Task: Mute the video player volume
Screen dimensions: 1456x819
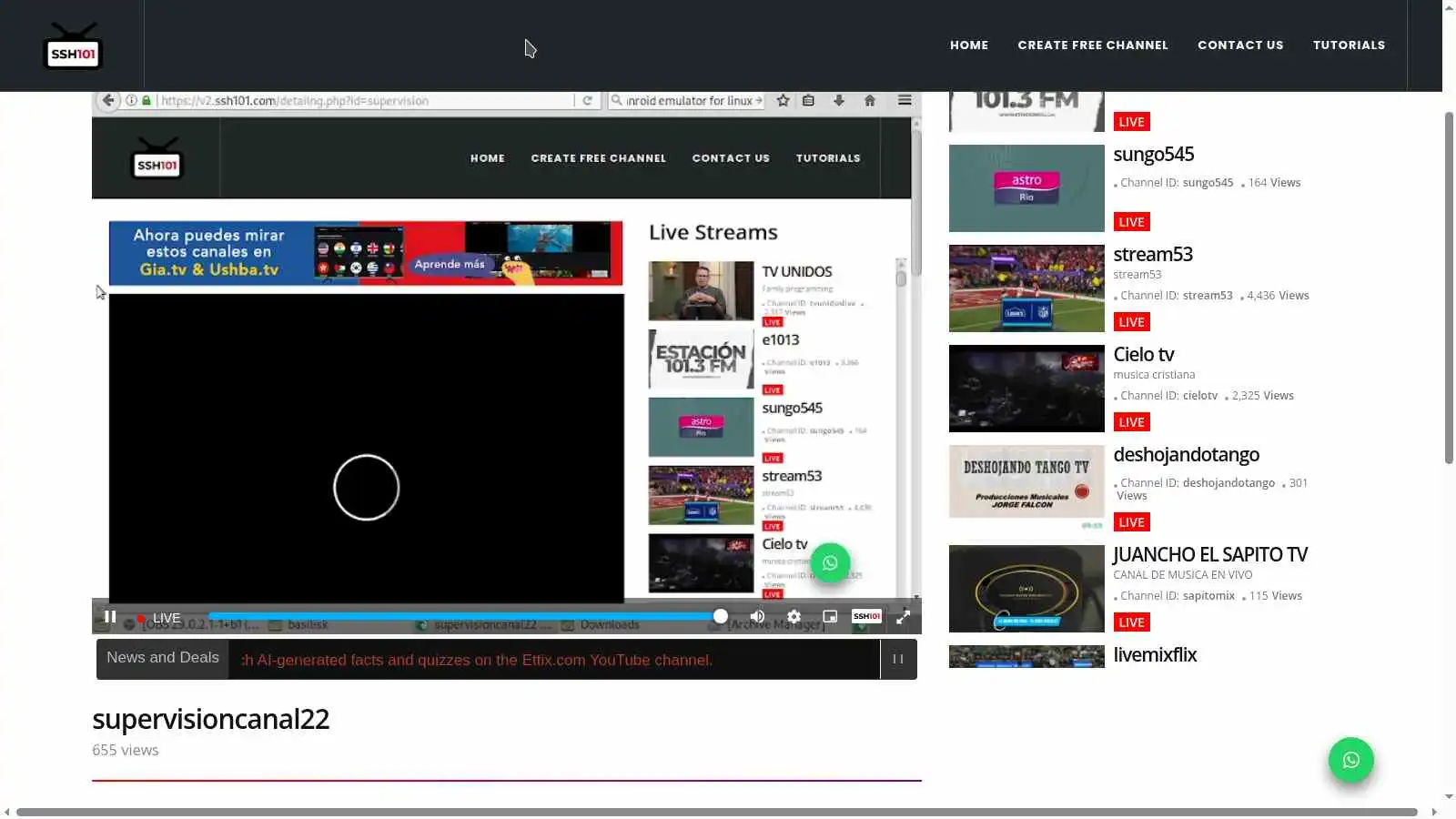Action: [x=757, y=617]
